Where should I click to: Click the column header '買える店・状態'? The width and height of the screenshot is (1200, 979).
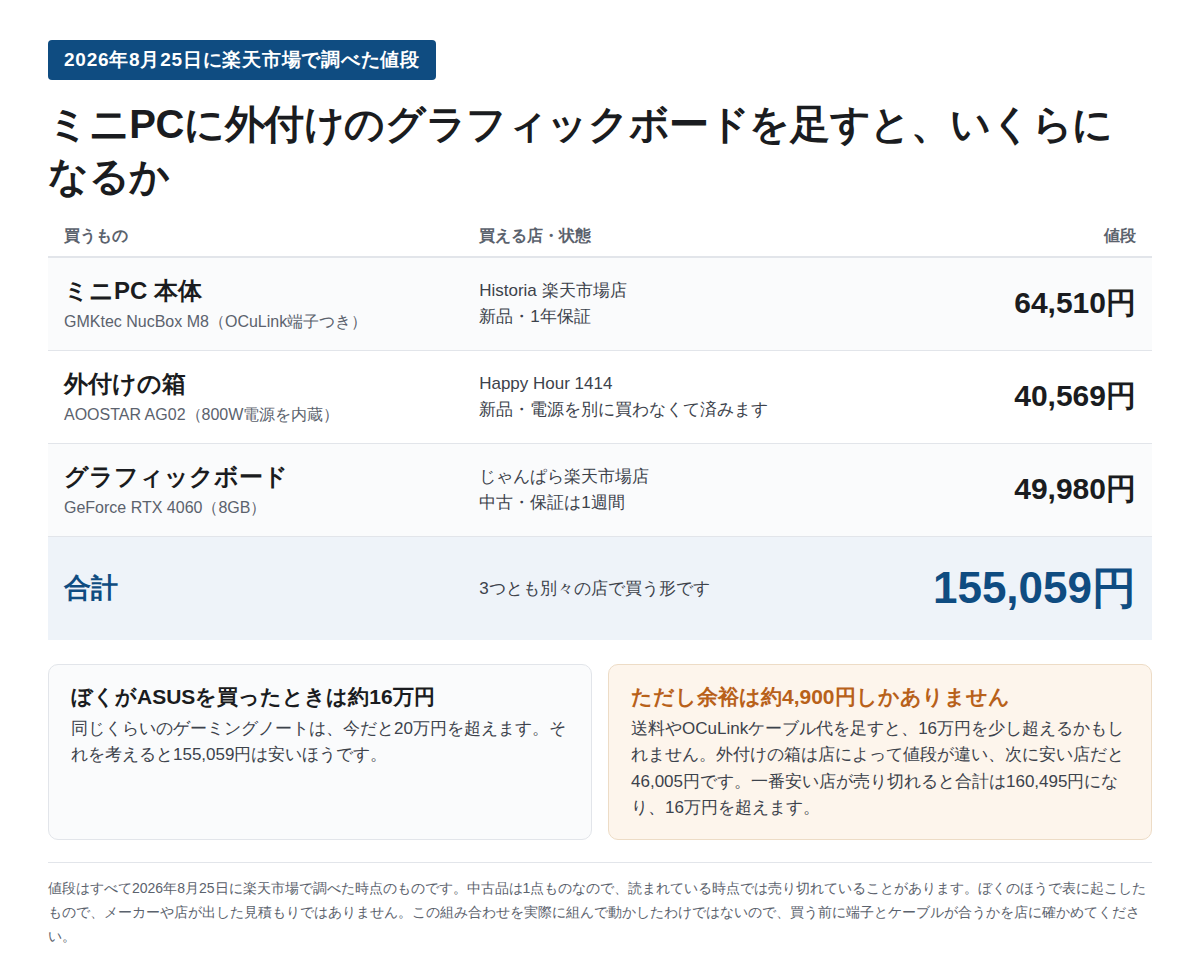point(535,236)
